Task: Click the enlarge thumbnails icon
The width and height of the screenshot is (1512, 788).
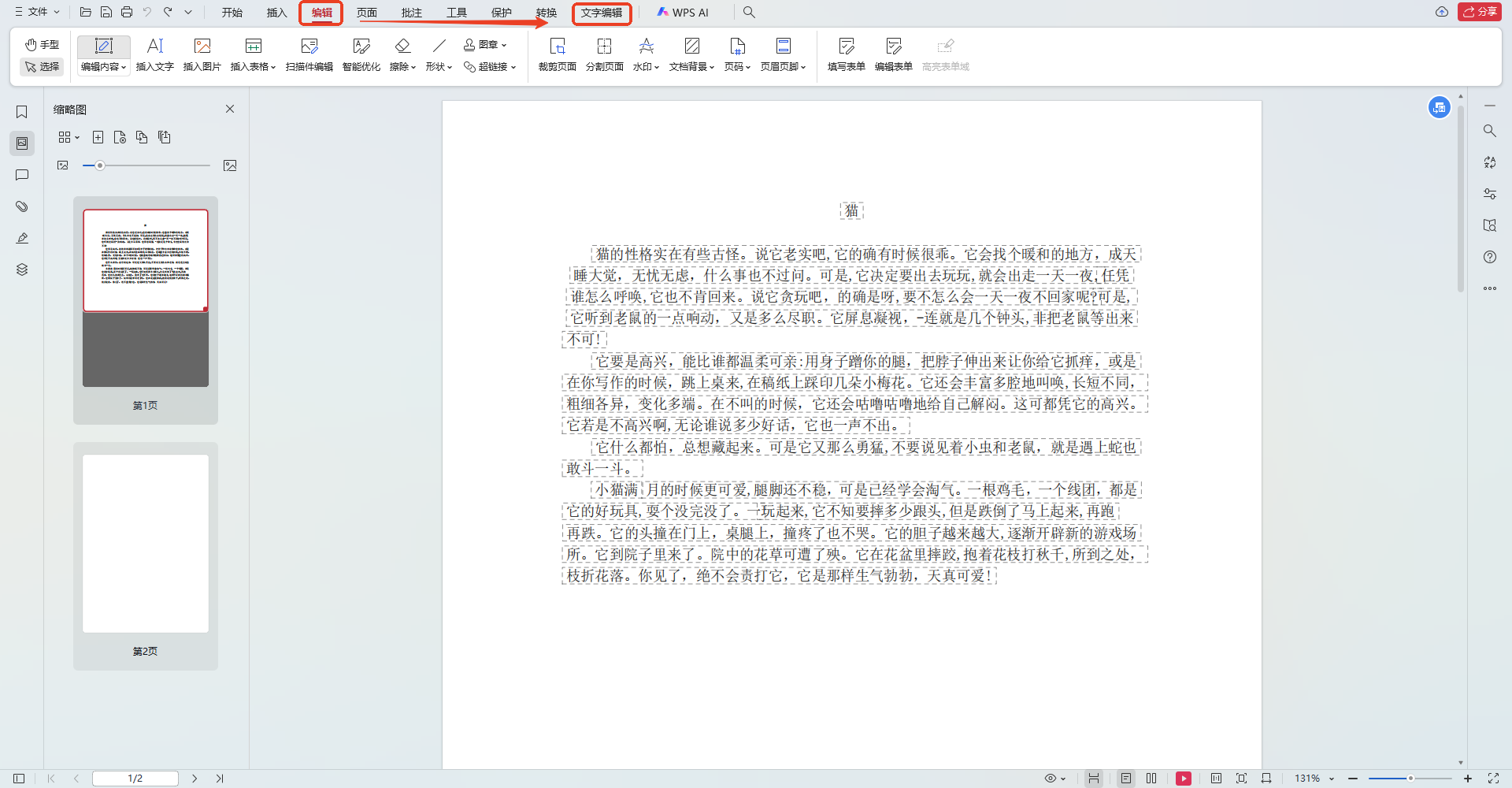Action: click(x=230, y=165)
